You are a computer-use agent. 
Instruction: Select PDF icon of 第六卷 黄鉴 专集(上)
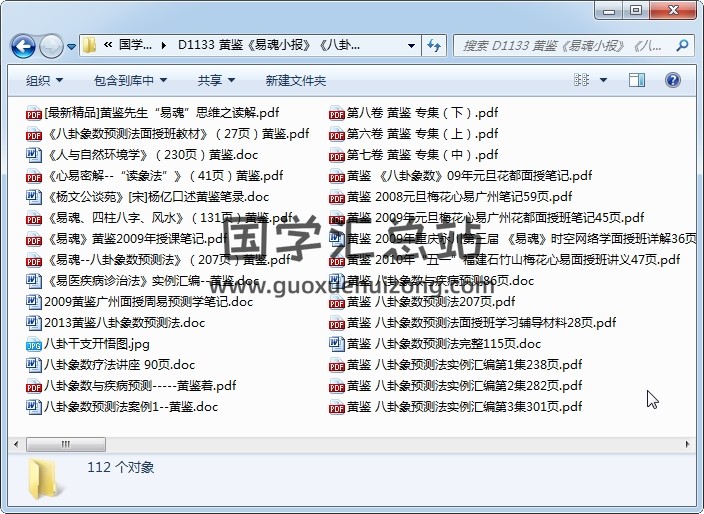click(x=337, y=134)
